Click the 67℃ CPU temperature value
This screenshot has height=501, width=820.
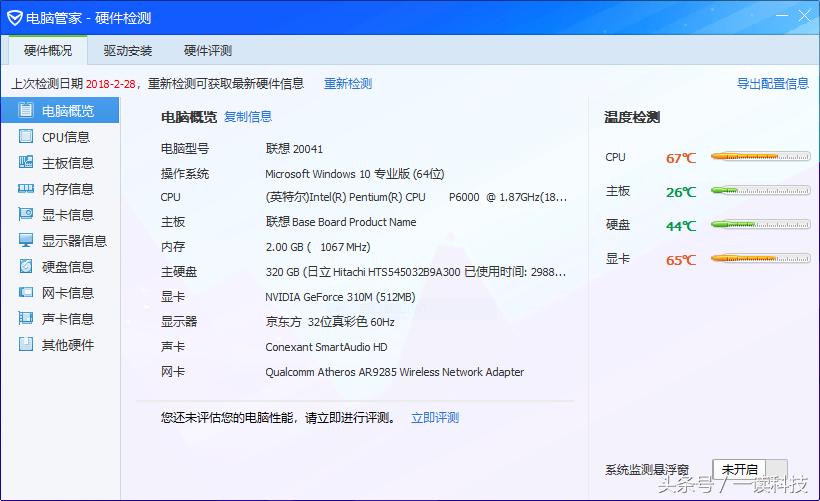click(x=681, y=158)
